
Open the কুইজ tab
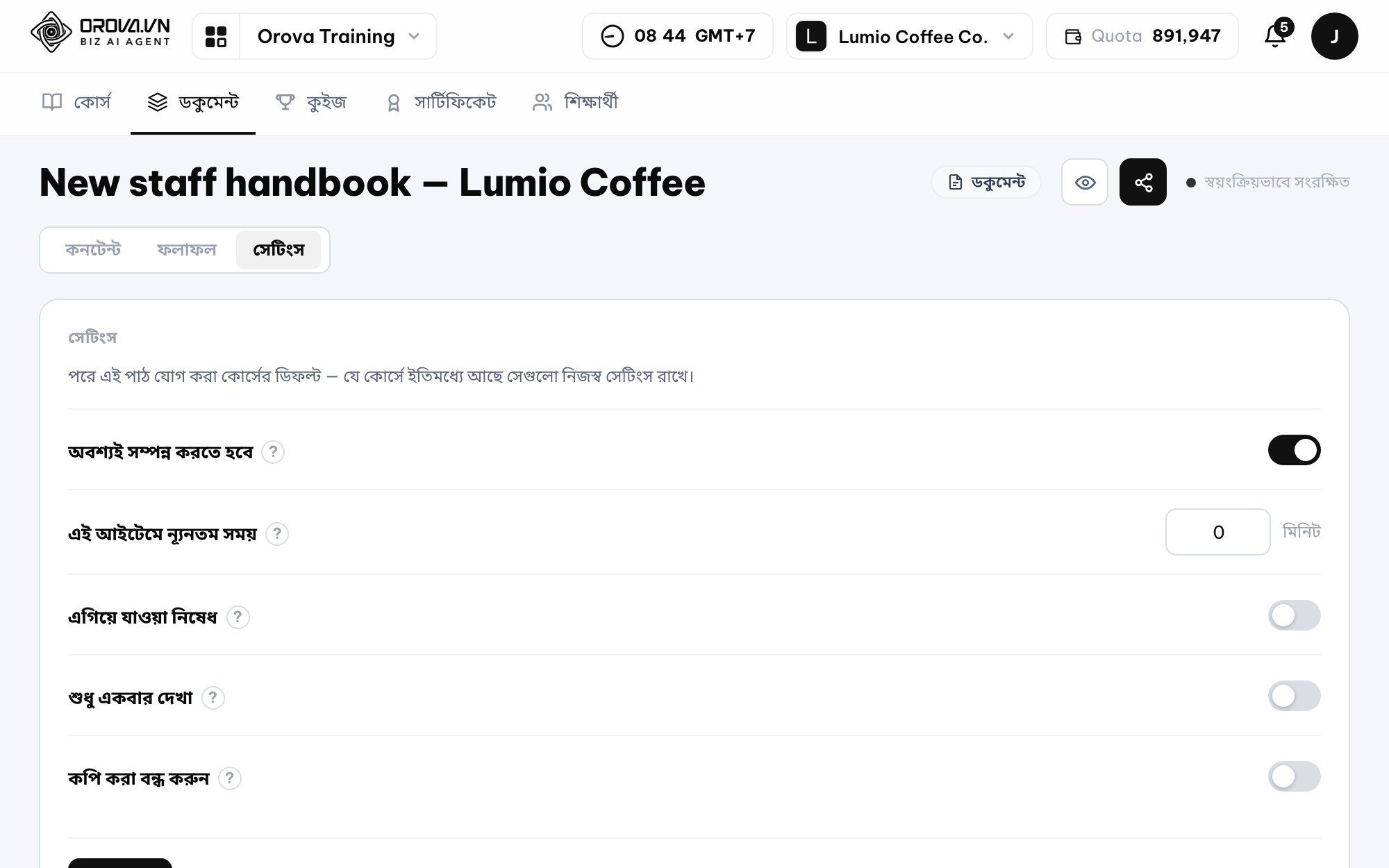point(311,103)
